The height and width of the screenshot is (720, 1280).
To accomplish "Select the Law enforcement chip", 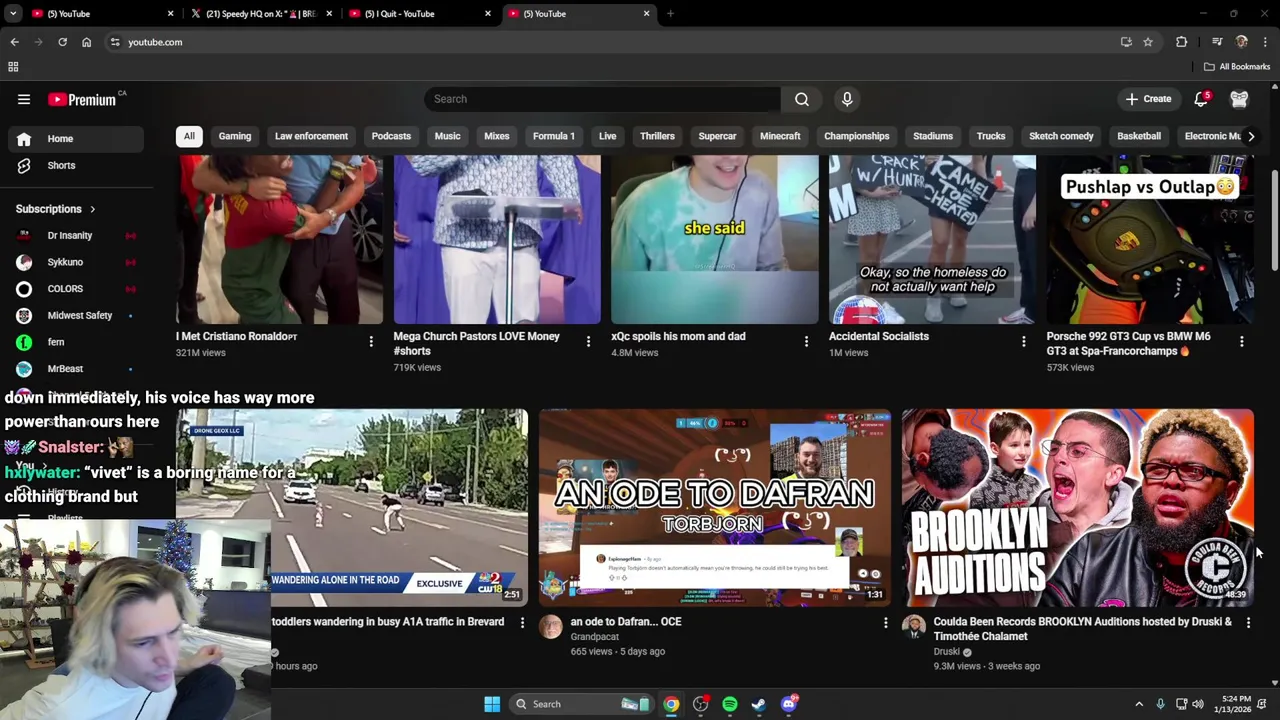I will 311,136.
